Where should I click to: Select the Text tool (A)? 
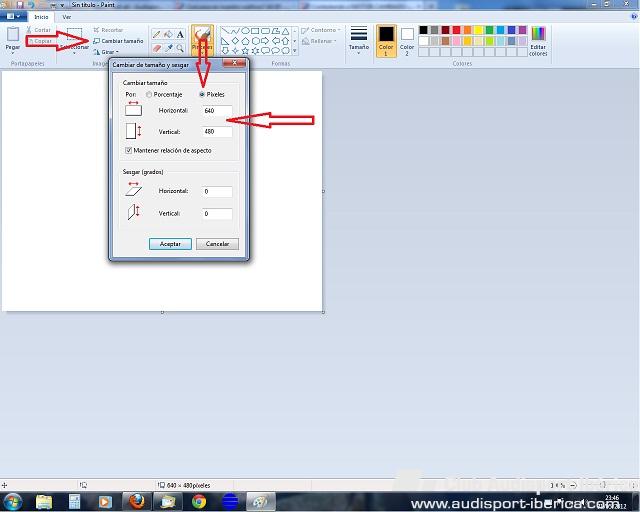tap(180, 34)
